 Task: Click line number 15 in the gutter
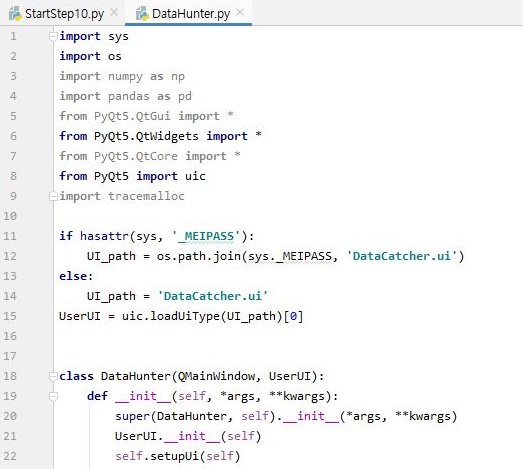(10, 316)
